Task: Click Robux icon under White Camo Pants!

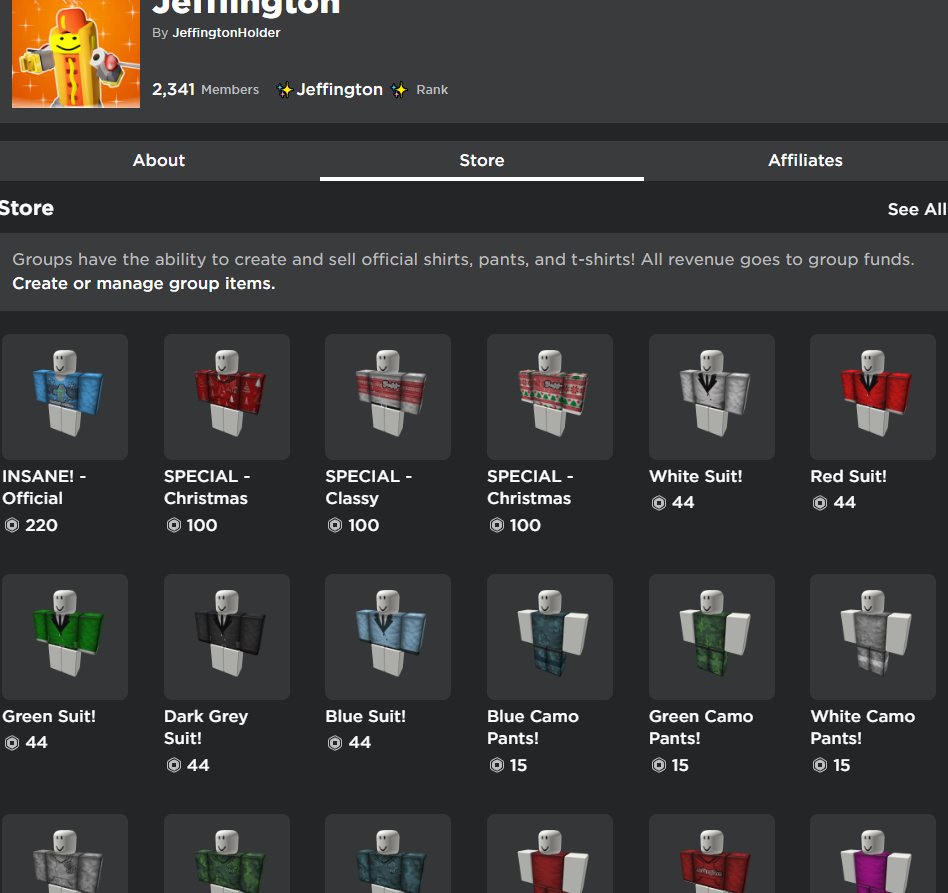Action: [x=820, y=765]
